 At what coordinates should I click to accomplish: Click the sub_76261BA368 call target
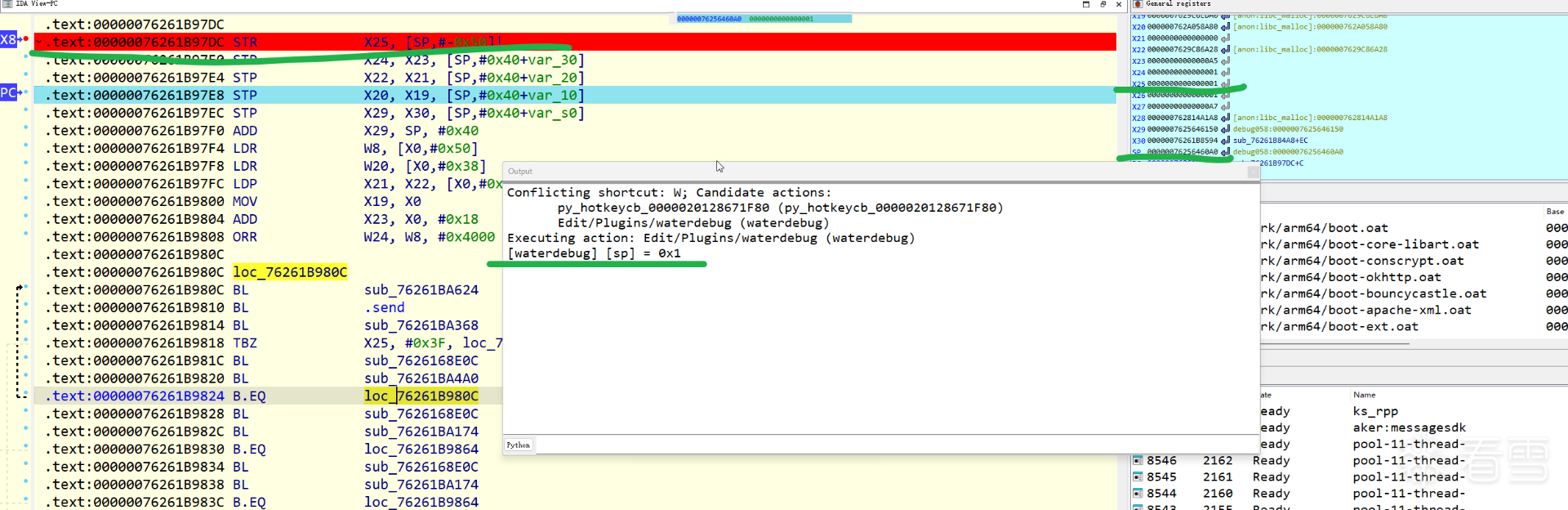[x=421, y=325]
